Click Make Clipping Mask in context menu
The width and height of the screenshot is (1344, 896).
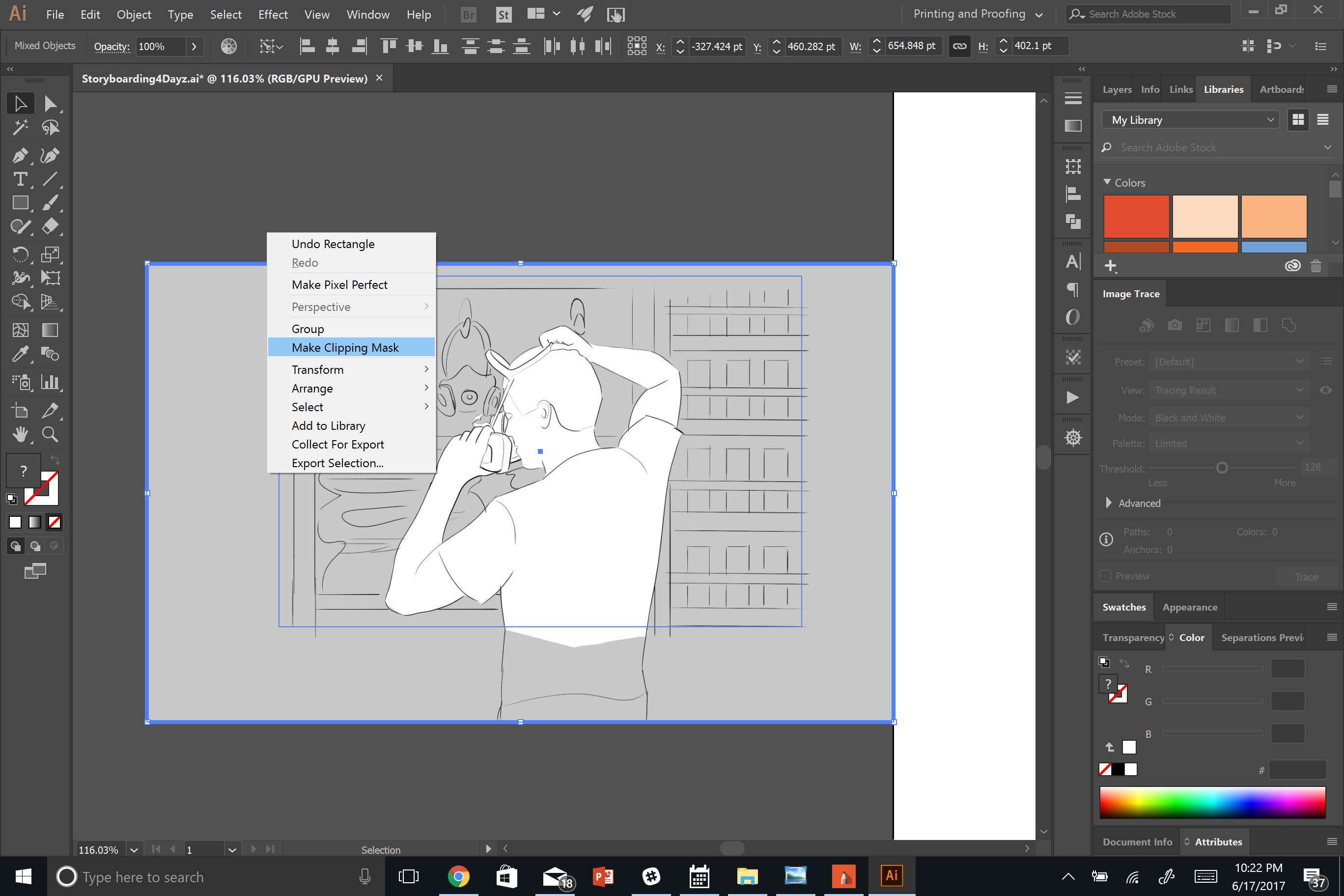coord(345,347)
